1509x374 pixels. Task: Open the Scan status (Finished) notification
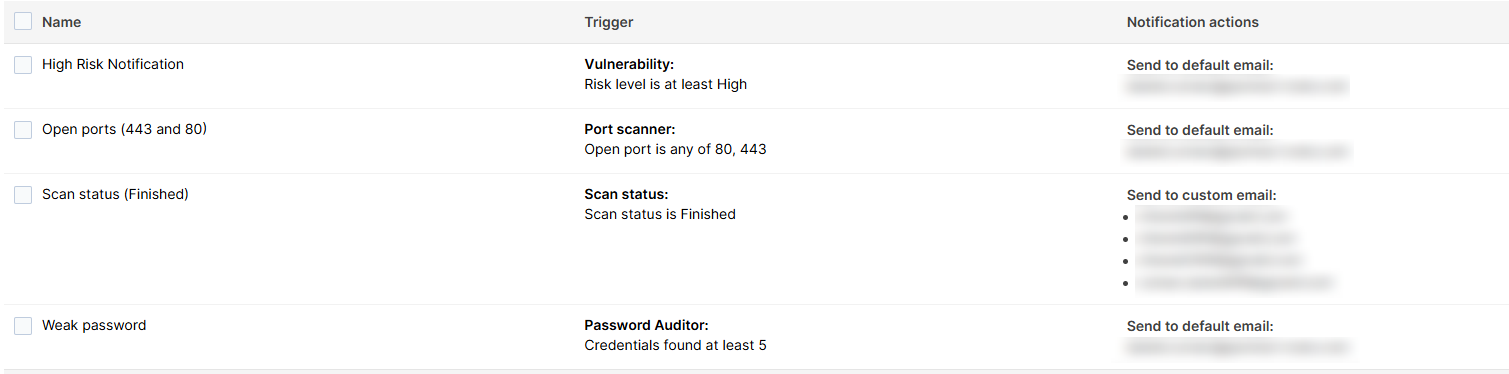[115, 194]
